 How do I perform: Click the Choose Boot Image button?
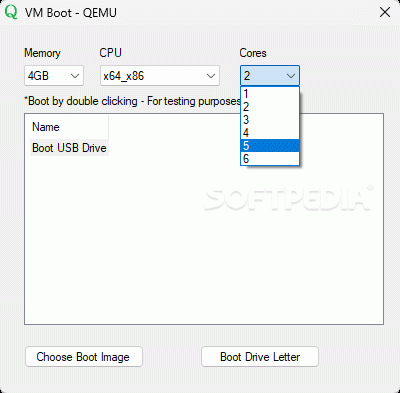pos(84,357)
